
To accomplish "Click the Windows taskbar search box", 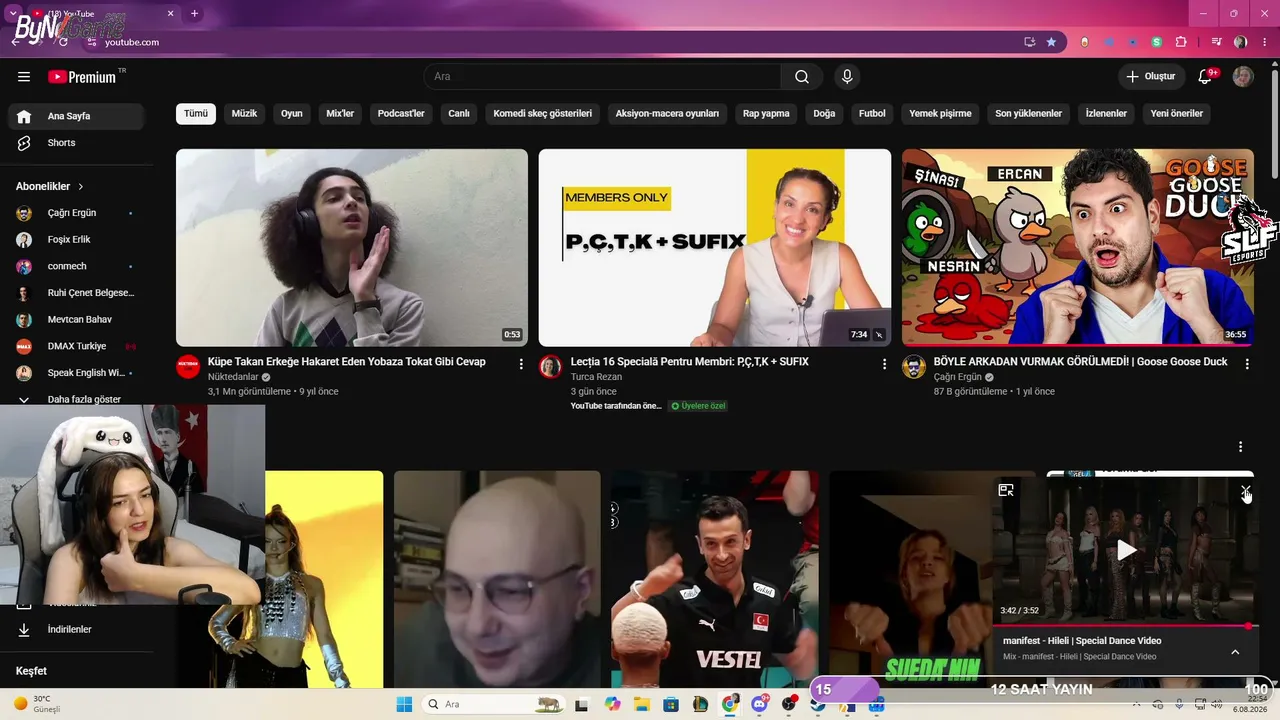I will point(493,704).
